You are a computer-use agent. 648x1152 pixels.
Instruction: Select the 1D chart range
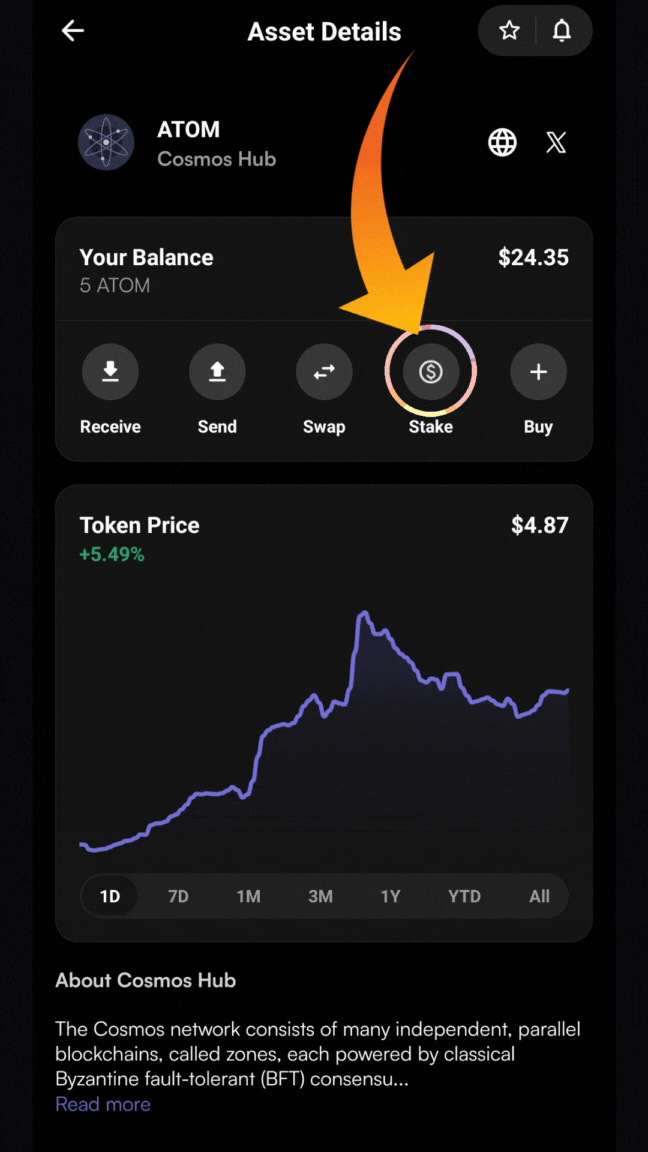(110, 896)
